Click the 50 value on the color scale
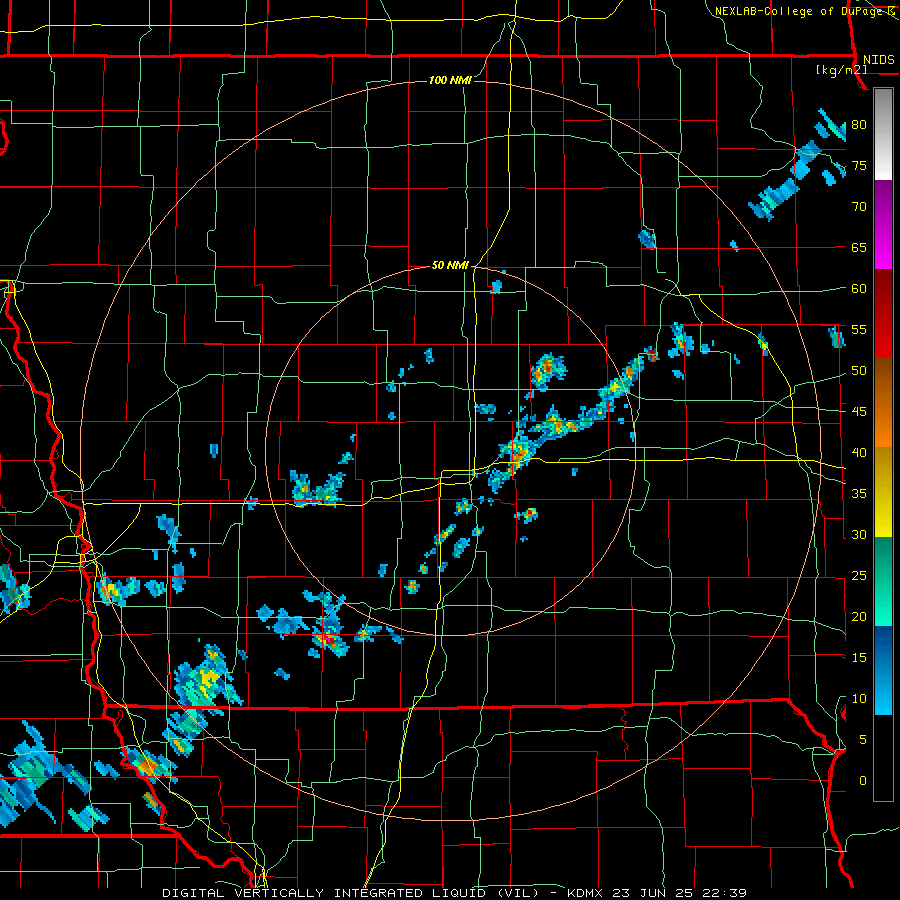This screenshot has height=900, width=900. point(859,370)
